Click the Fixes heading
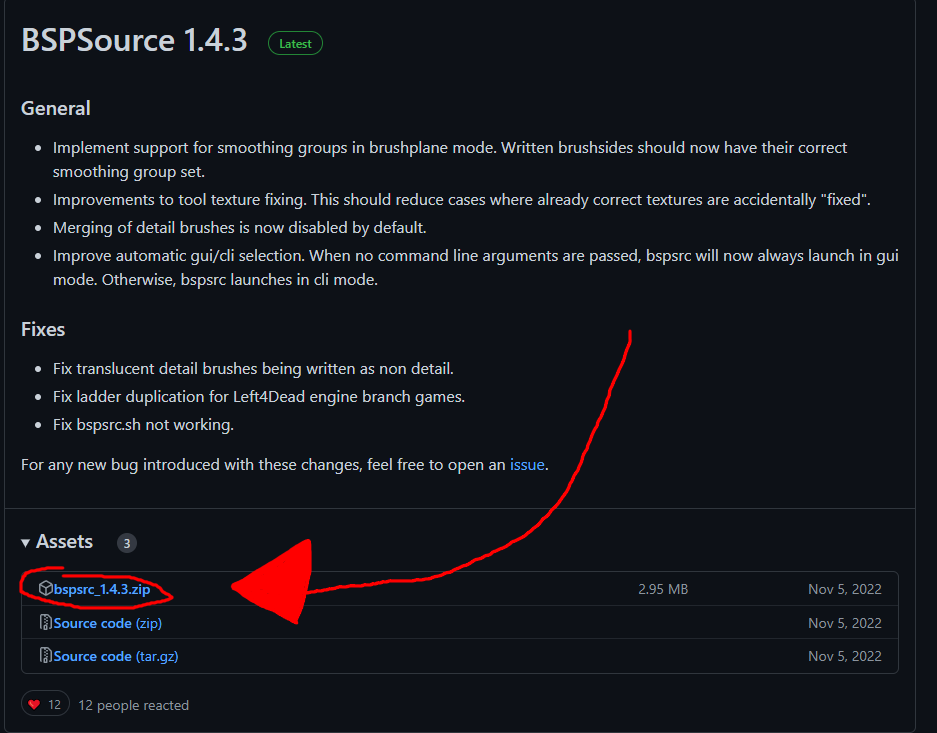Viewport: 937px width, 733px height. [x=43, y=329]
